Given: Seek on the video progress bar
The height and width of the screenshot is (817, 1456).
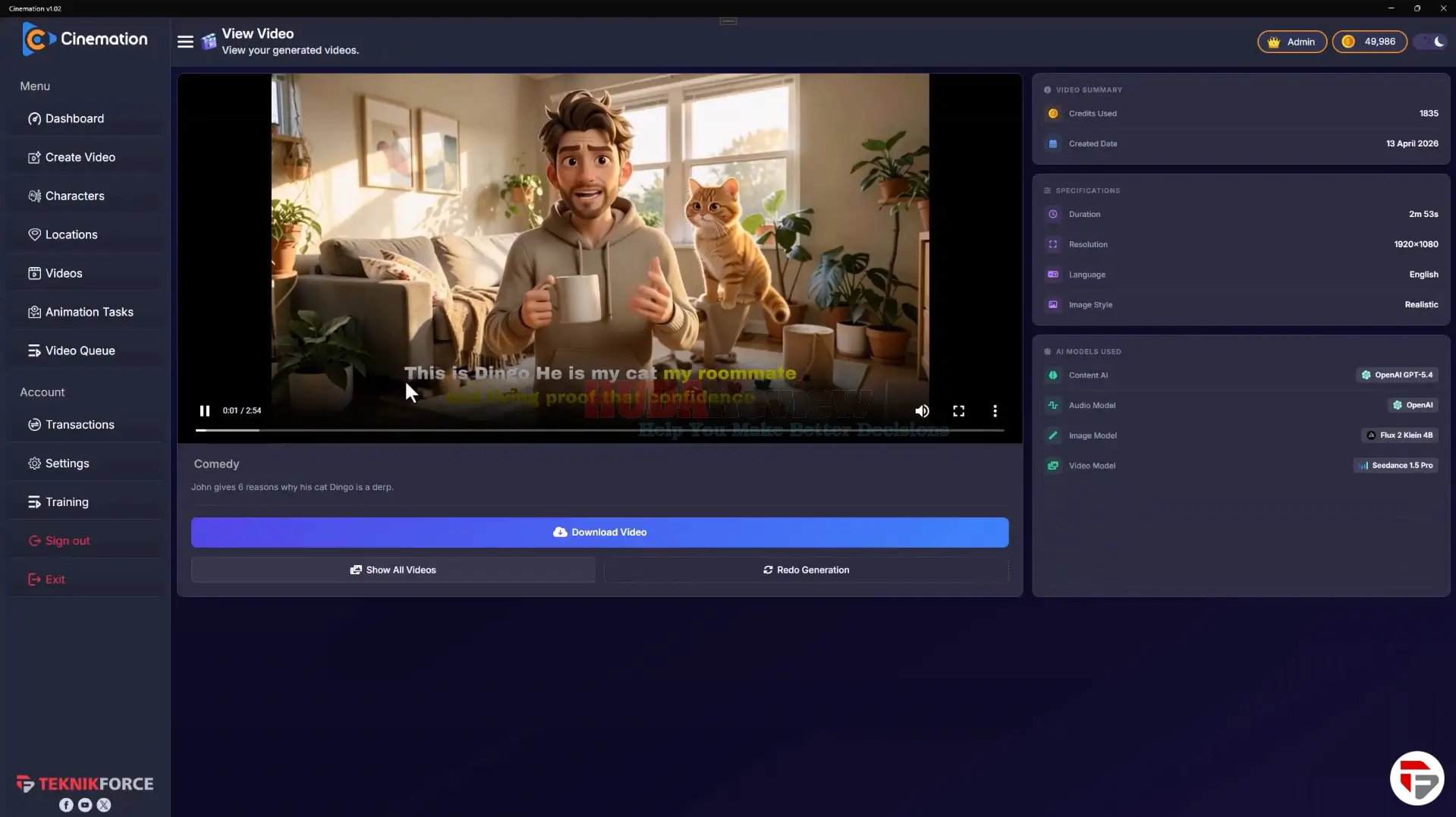Looking at the screenshot, I should [599, 430].
